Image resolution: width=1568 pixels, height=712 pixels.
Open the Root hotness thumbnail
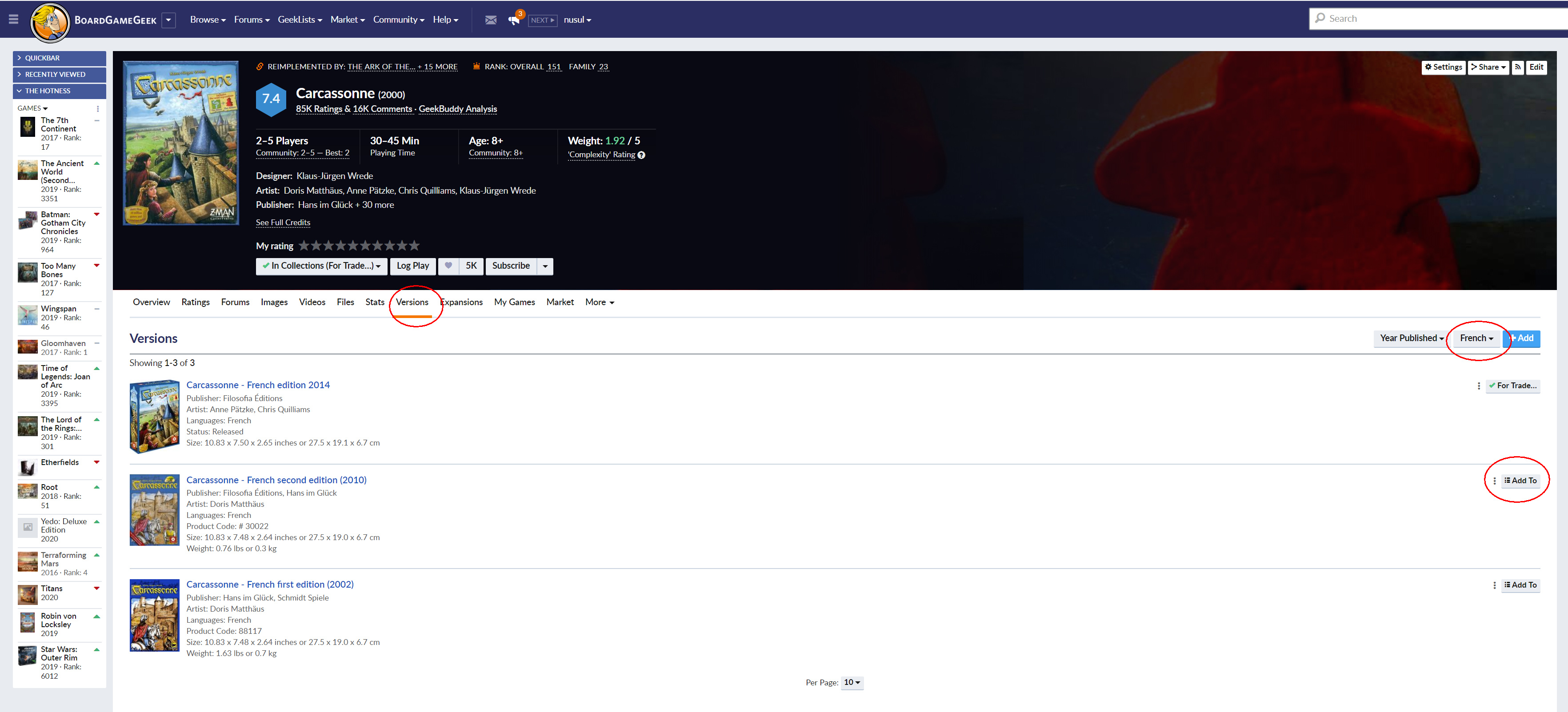click(28, 491)
